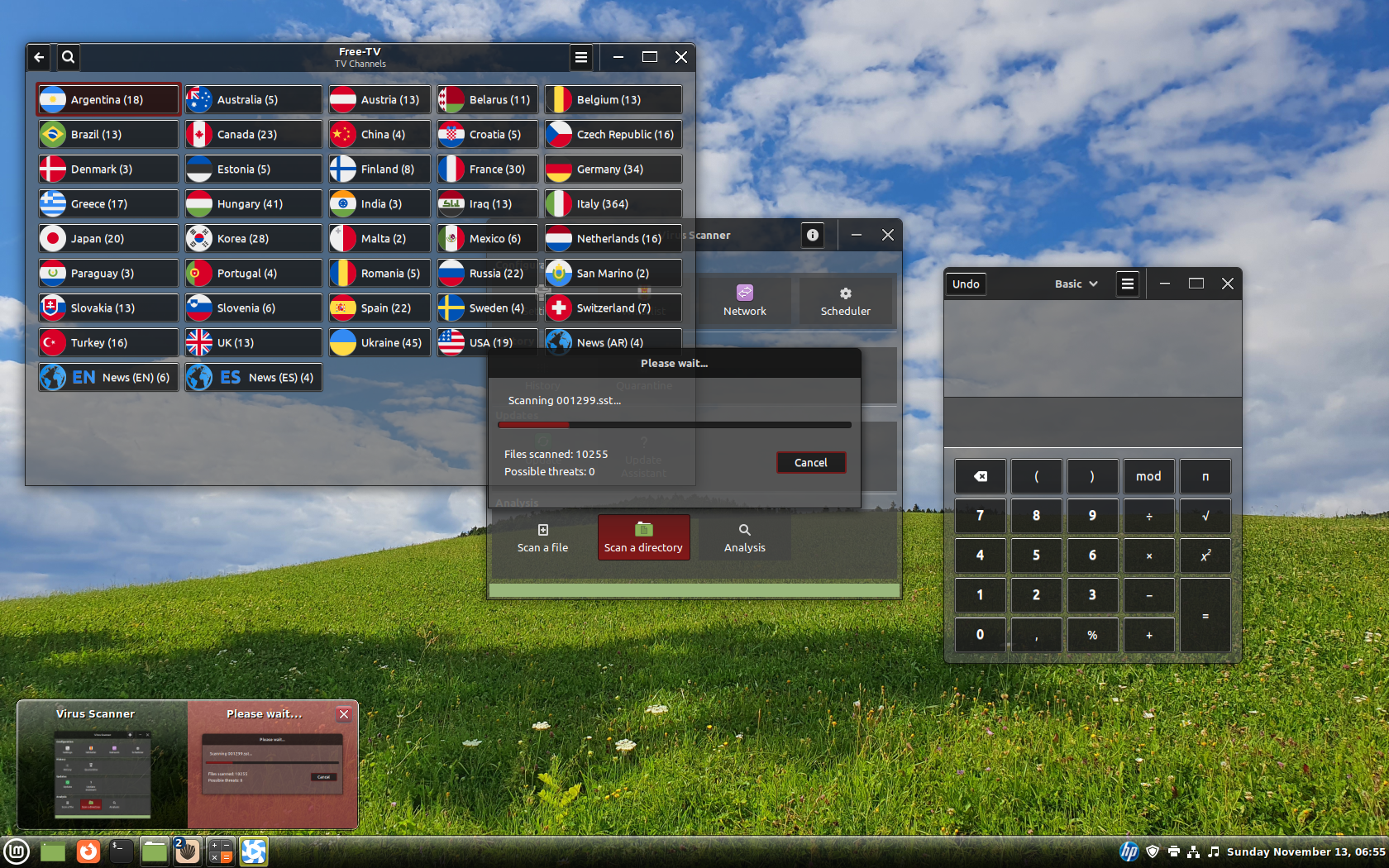
Task: Open printer tray icon
Action: (1173, 851)
